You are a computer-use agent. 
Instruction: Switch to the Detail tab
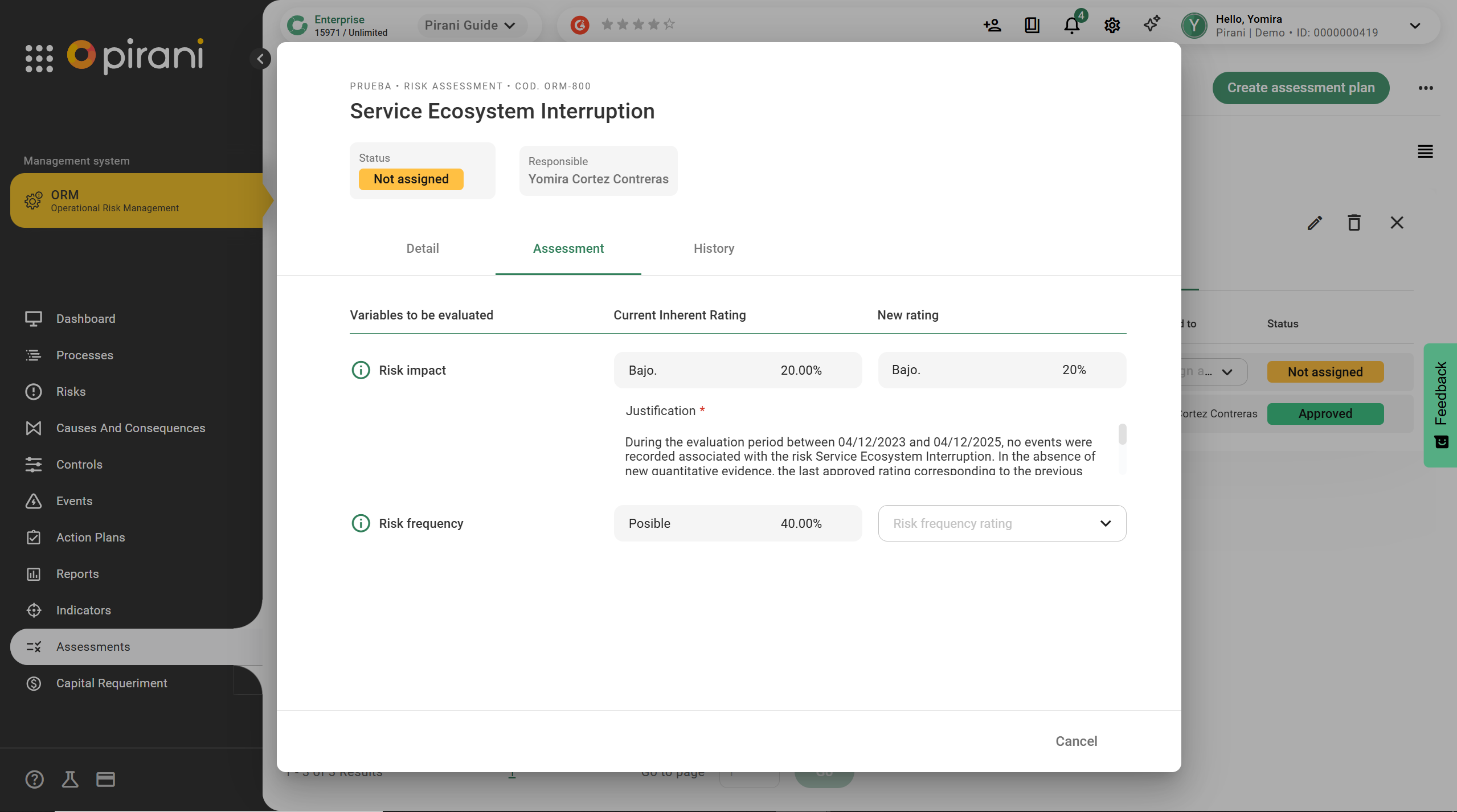(x=422, y=248)
